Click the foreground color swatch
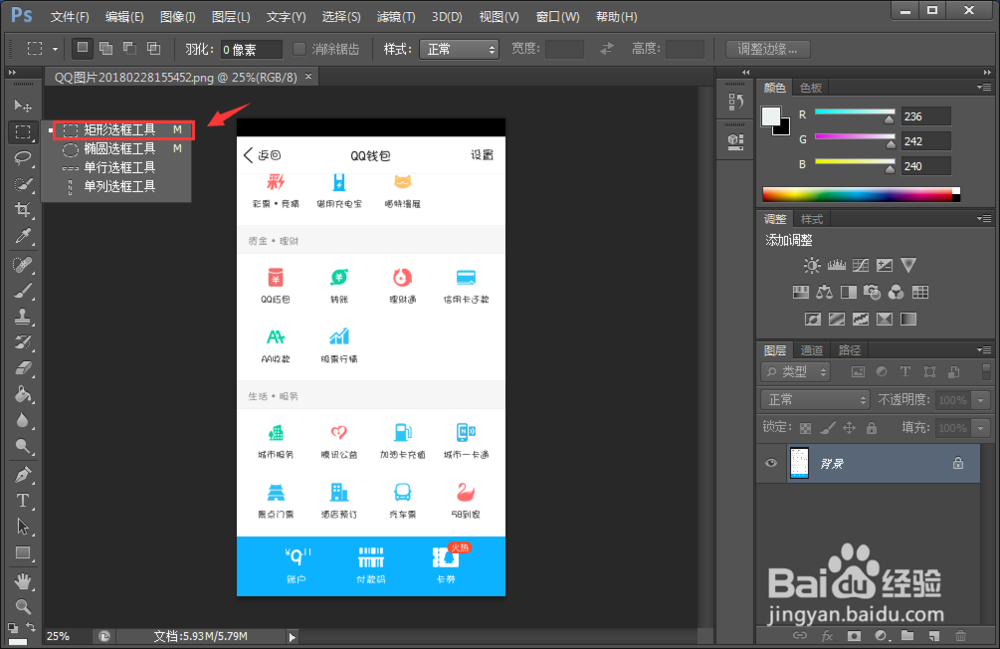The image size is (1000, 649). tap(770, 116)
